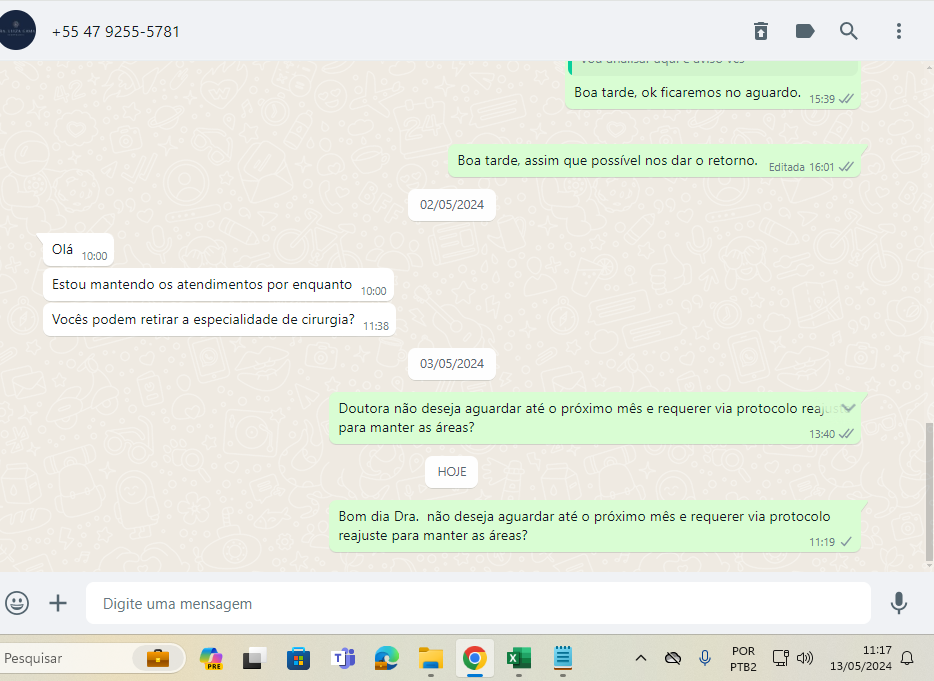The height and width of the screenshot is (681, 934).
Task: Open network status tray icon
Action: click(780, 658)
